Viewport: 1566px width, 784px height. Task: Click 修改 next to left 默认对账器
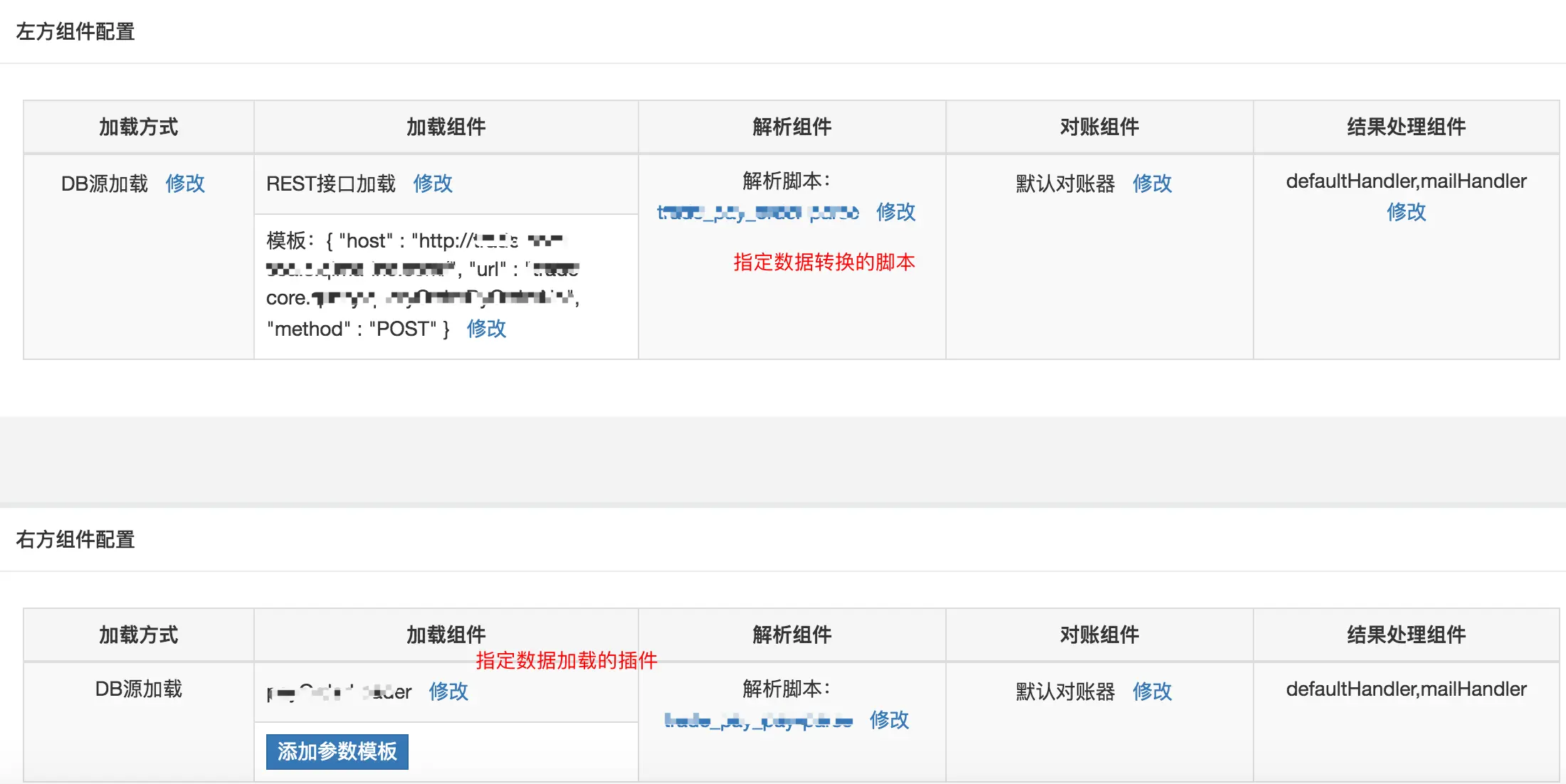click(1152, 184)
